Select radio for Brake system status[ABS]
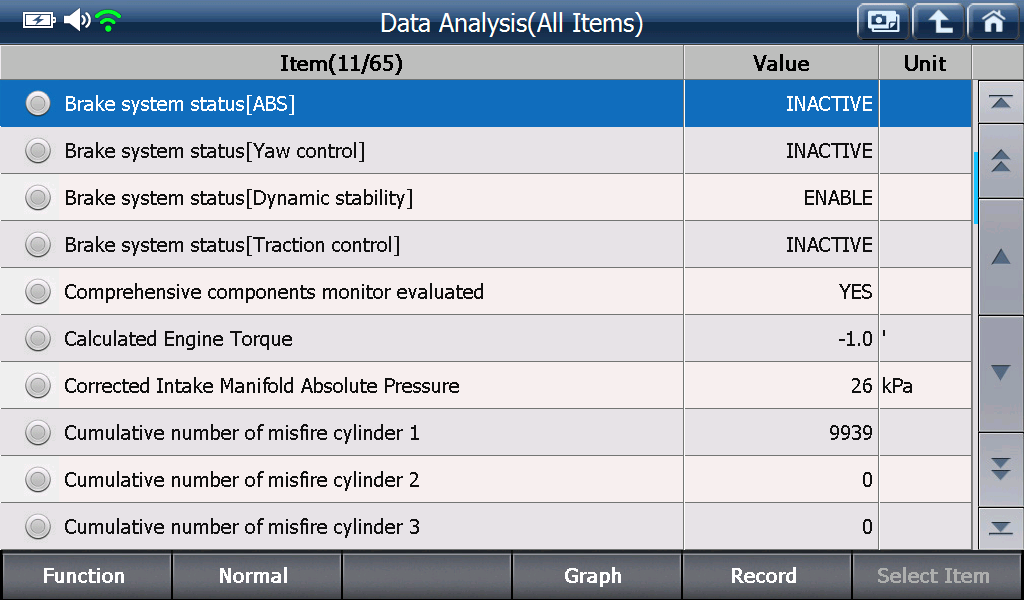 tap(38, 104)
